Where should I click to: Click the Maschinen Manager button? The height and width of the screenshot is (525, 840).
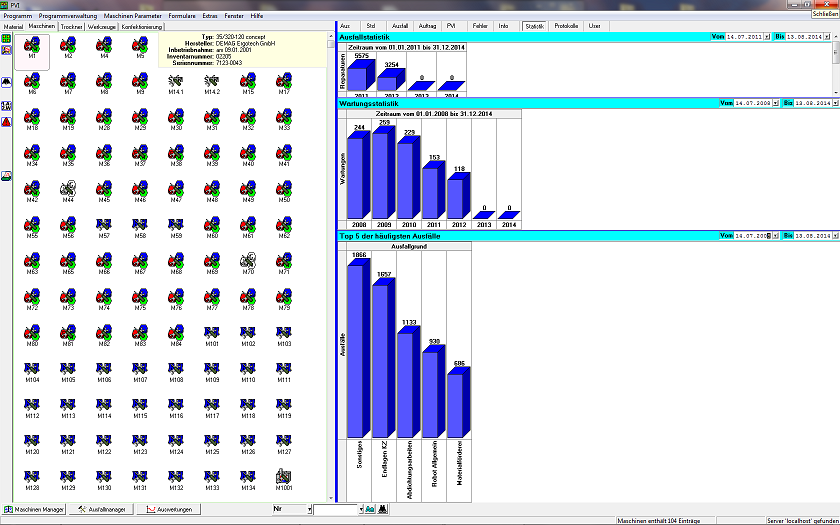pos(35,509)
